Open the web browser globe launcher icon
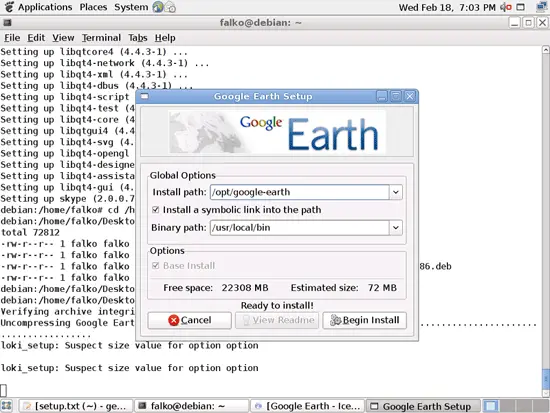 click(157, 7)
